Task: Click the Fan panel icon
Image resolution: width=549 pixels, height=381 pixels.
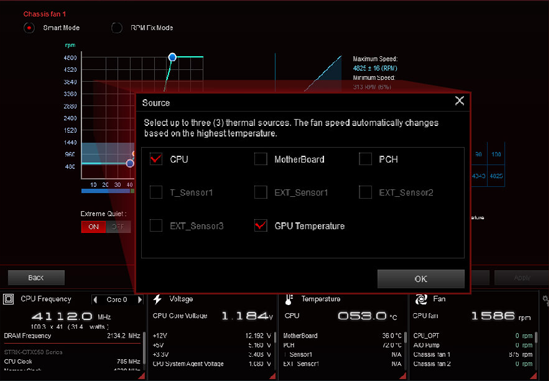Action: (x=421, y=299)
